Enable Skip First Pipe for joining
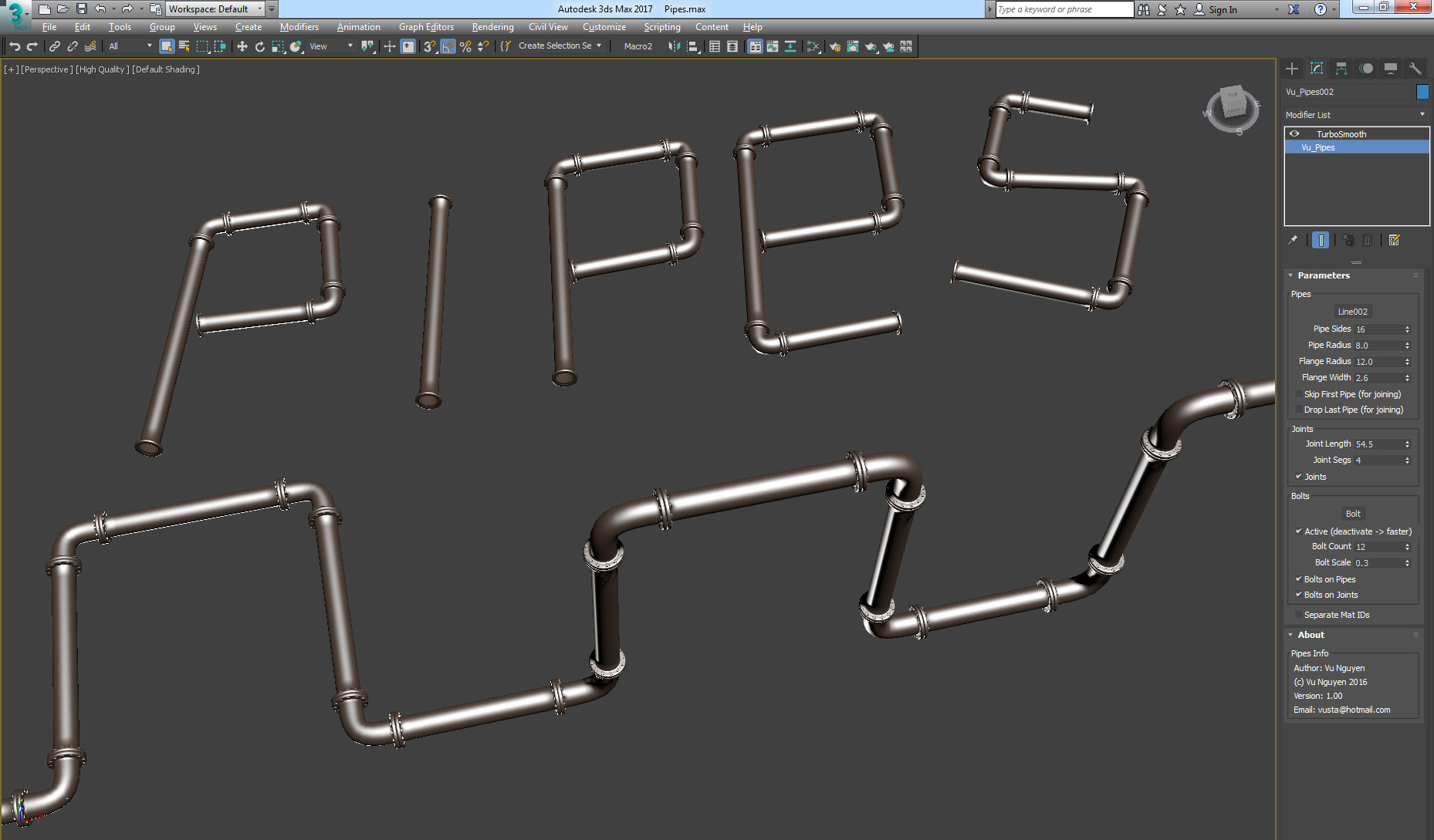This screenshot has width=1434, height=840. [x=1298, y=394]
